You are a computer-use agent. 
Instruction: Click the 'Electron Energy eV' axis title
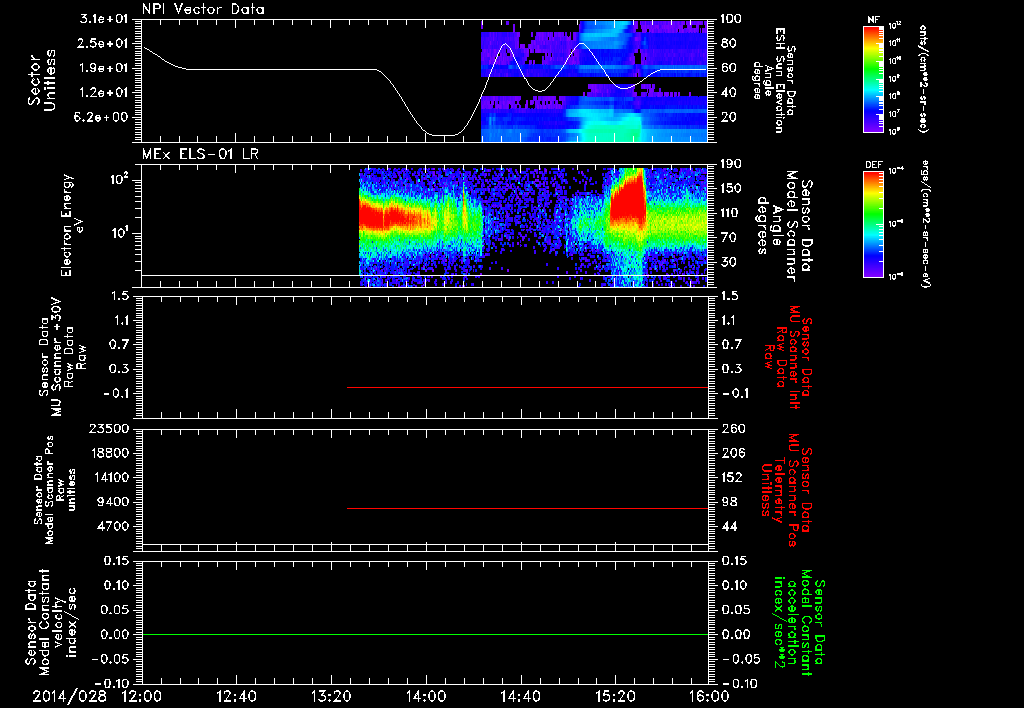(x=74, y=225)
